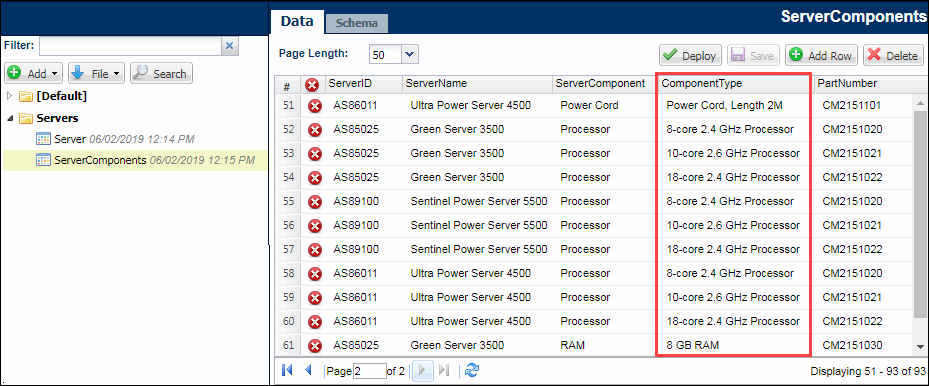Sort by the PartNumber column header

click(x=862, y=84)
